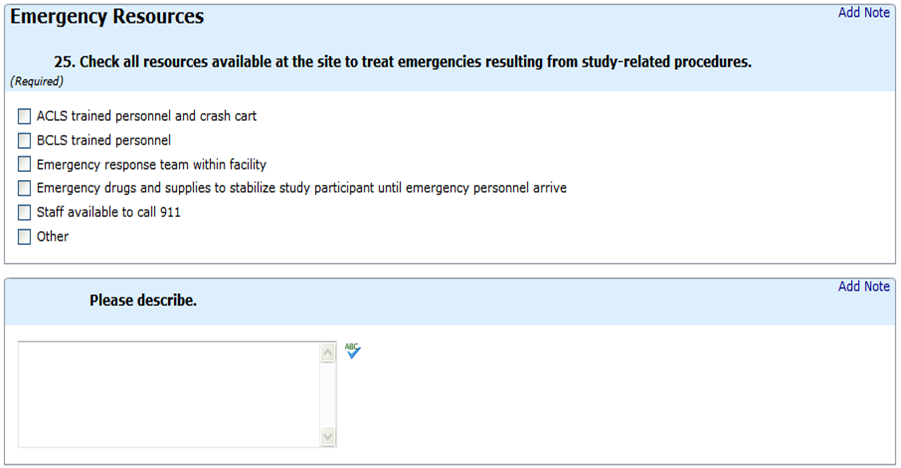
Task: Check the Other resources checkbox
Action: [x=25, y=237]
